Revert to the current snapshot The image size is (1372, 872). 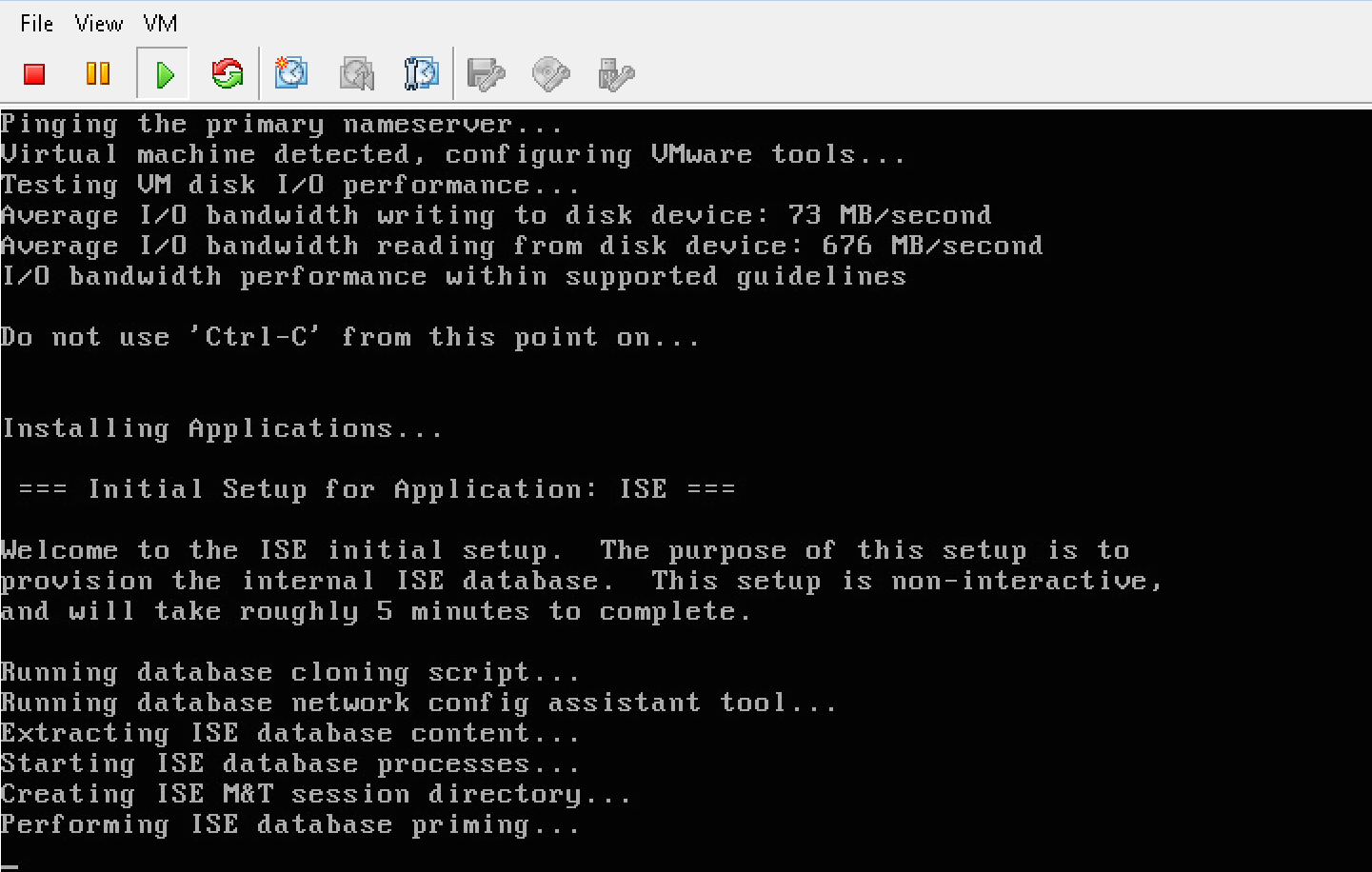click(x=357, y=74)
